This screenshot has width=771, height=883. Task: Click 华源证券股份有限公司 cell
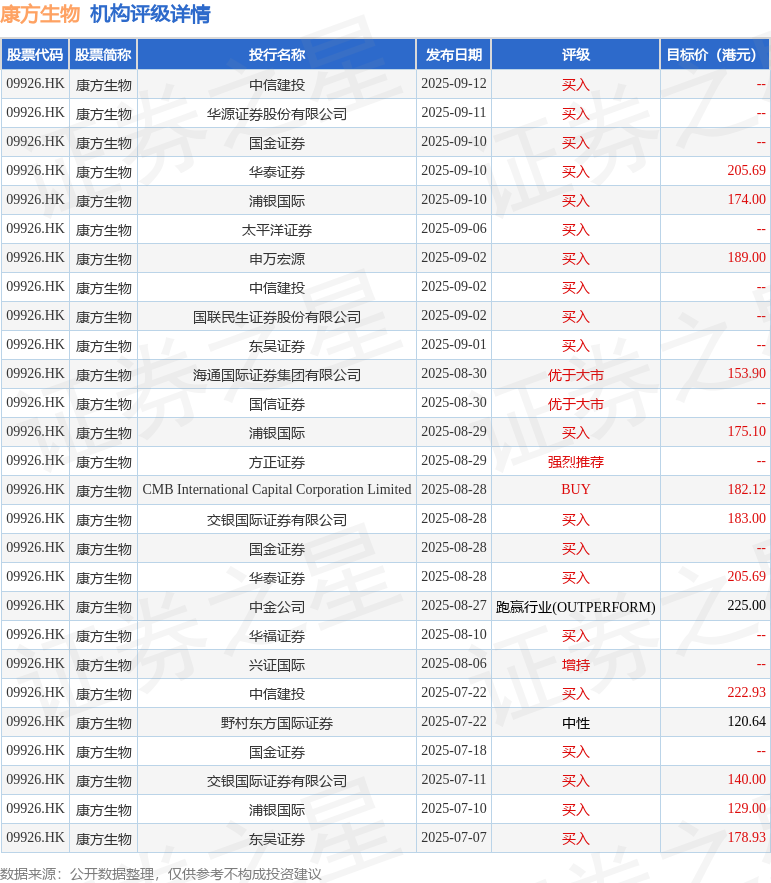pyautogui.click(x=277, y=114)
